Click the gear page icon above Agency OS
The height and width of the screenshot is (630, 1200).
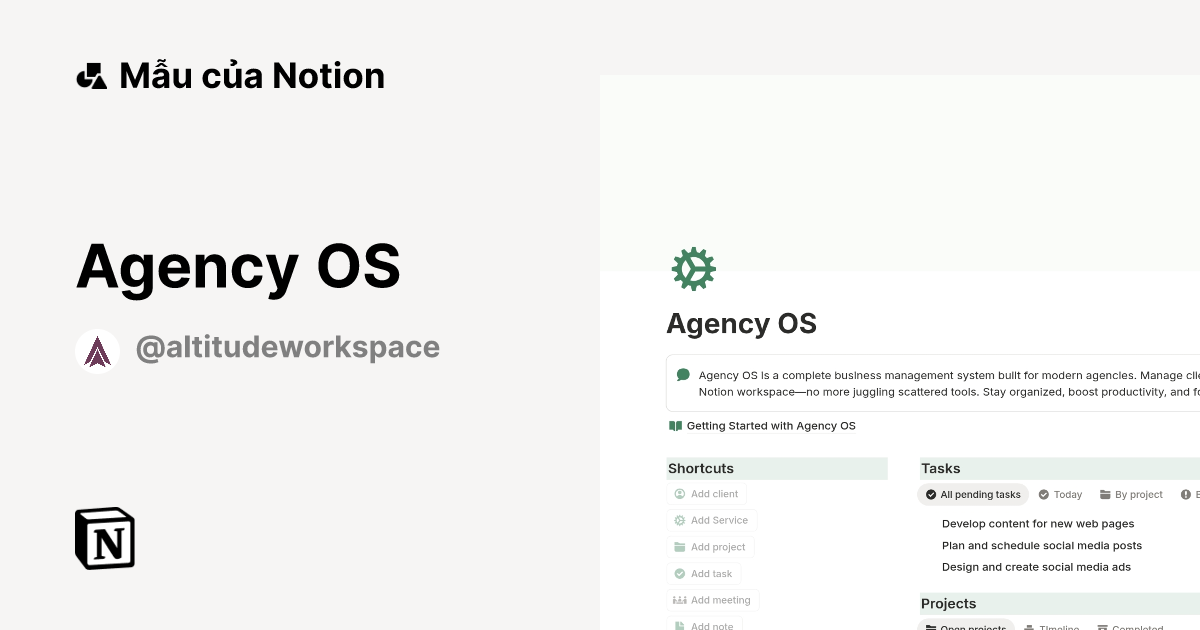coord(694,268)
